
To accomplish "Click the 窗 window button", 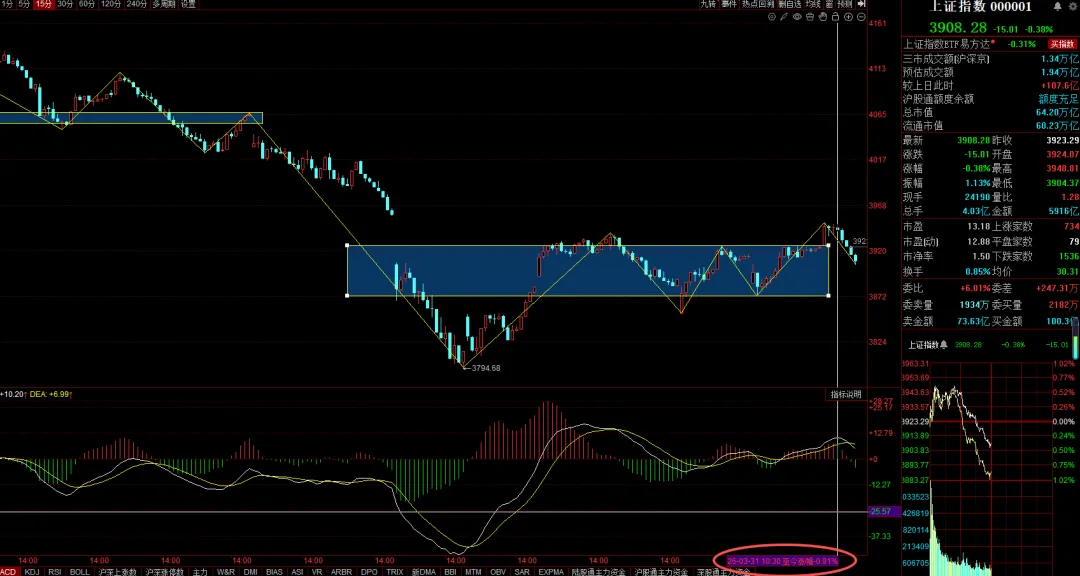I will 829,4.
